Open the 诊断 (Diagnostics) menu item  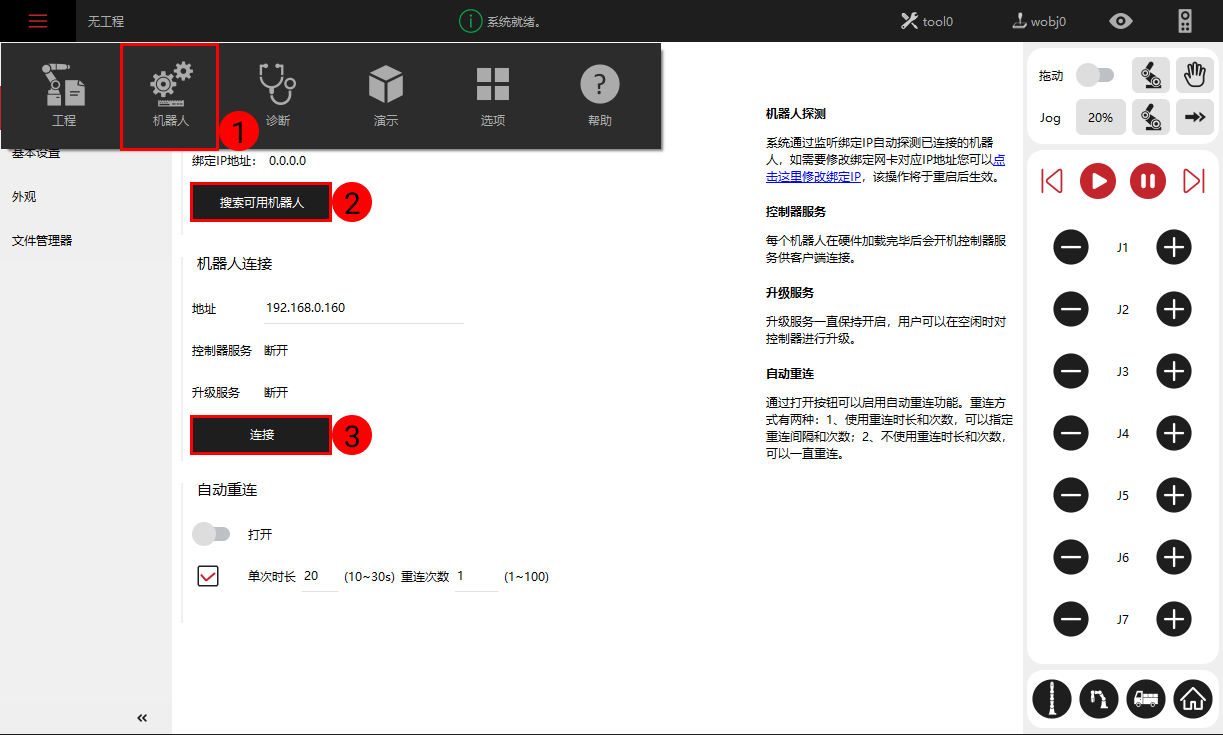[x=277, y=97]
